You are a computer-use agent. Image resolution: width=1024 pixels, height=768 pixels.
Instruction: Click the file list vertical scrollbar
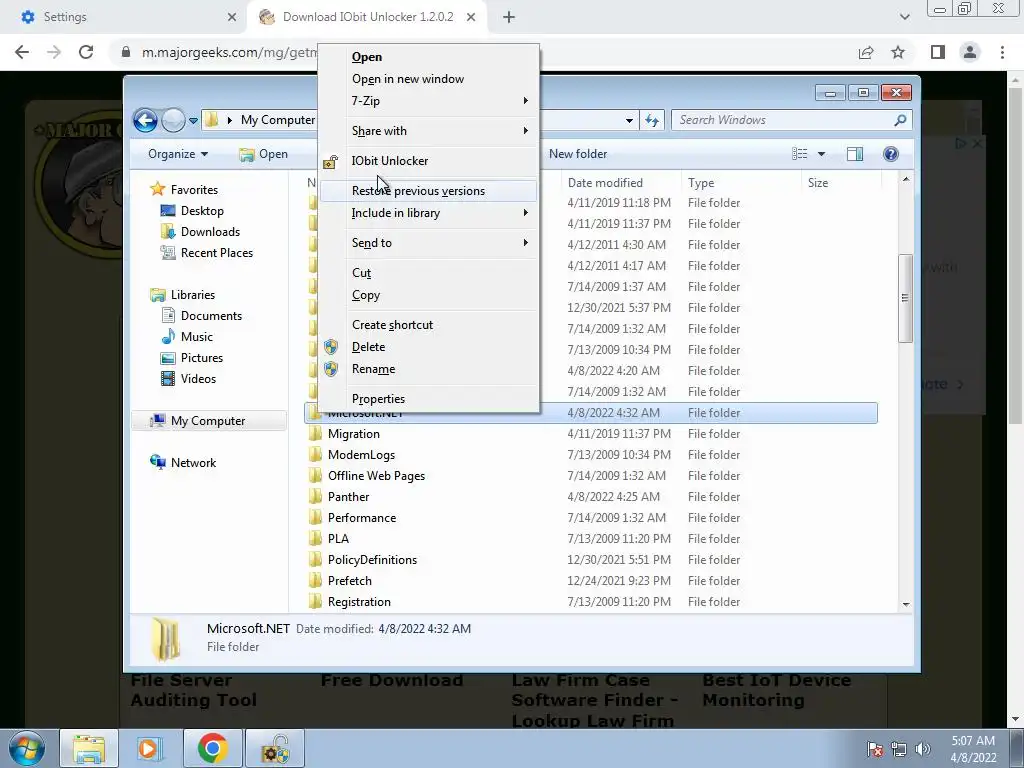[905, 298]
